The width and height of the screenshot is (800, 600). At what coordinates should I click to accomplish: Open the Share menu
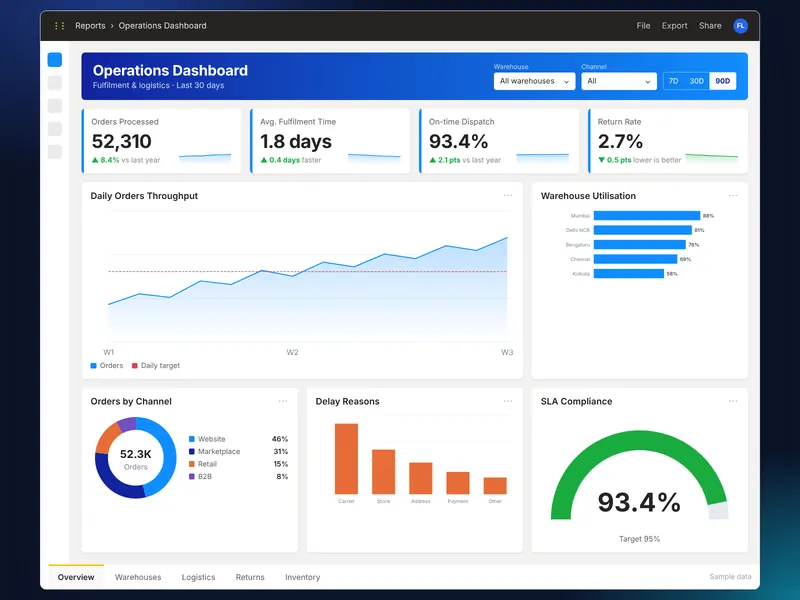(x=710, y=26)
